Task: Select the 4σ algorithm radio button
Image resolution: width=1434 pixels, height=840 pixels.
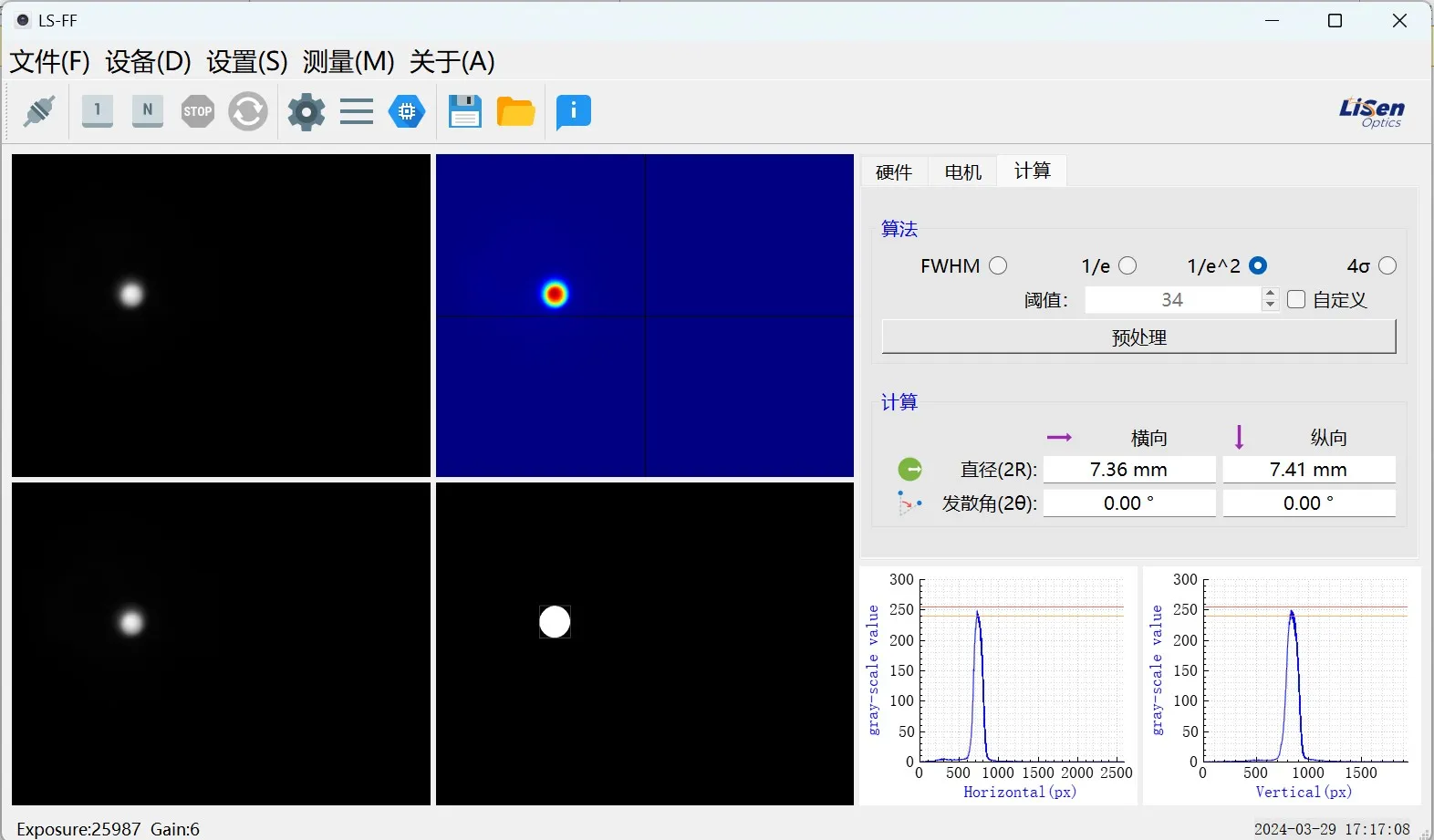Action: [x=1387, y=265]
